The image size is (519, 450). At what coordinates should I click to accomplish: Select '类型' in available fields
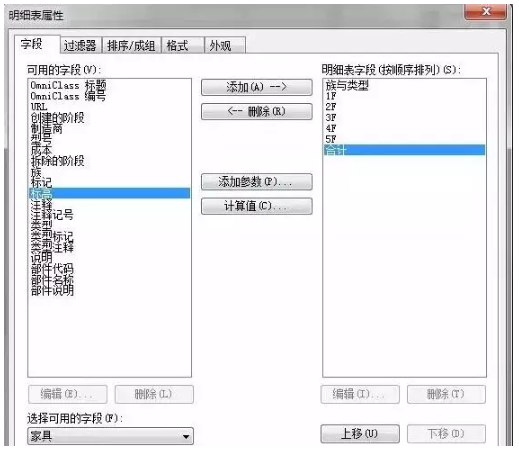[109, 226]
